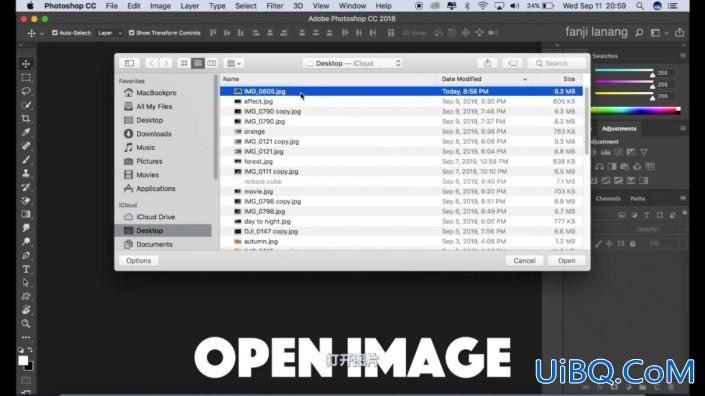
Task: Toggle lock all layer attributes padlock
Action: click(x=633, y=244)
